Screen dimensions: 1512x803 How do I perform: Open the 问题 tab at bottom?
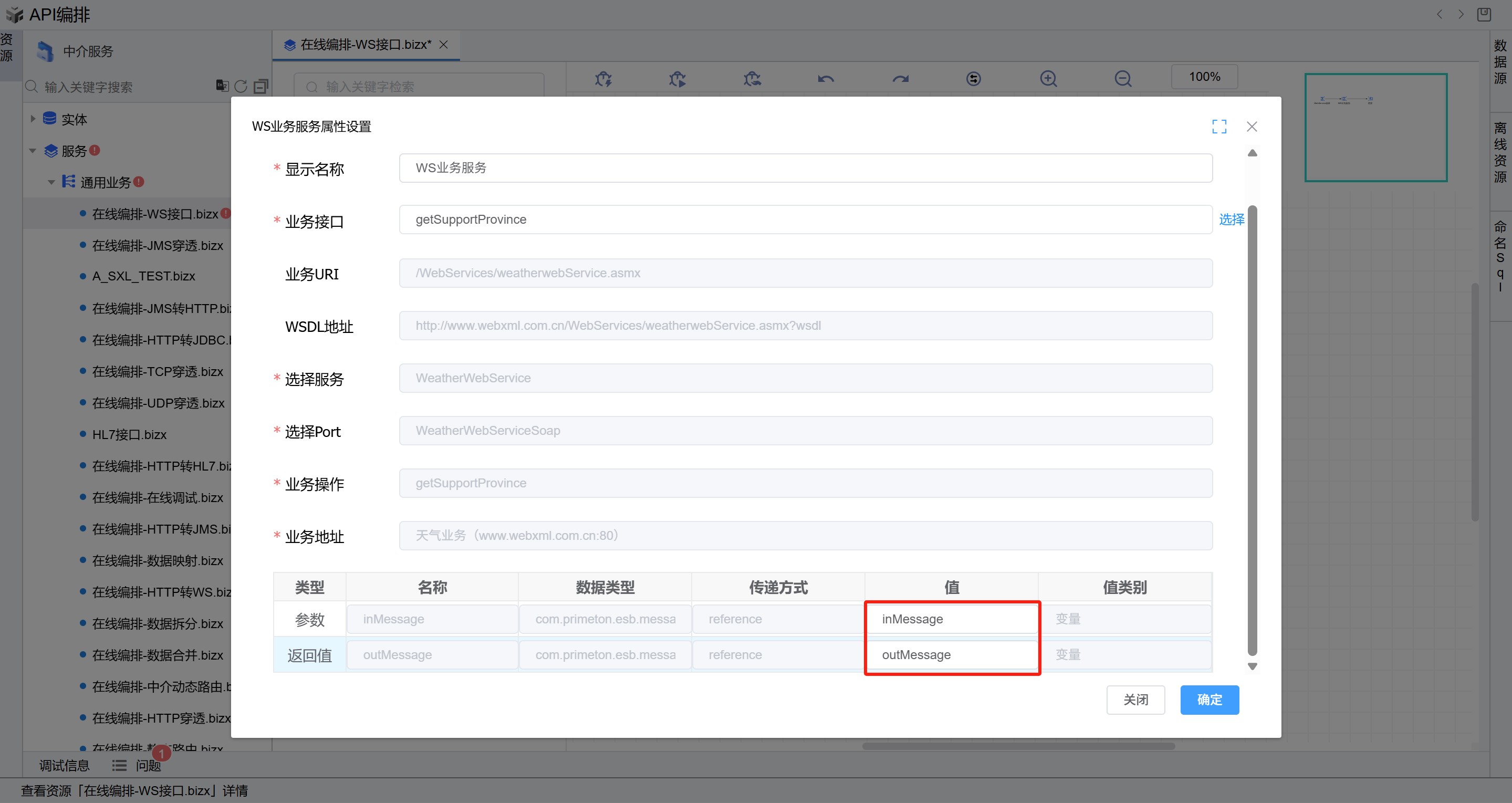[148, 765]
